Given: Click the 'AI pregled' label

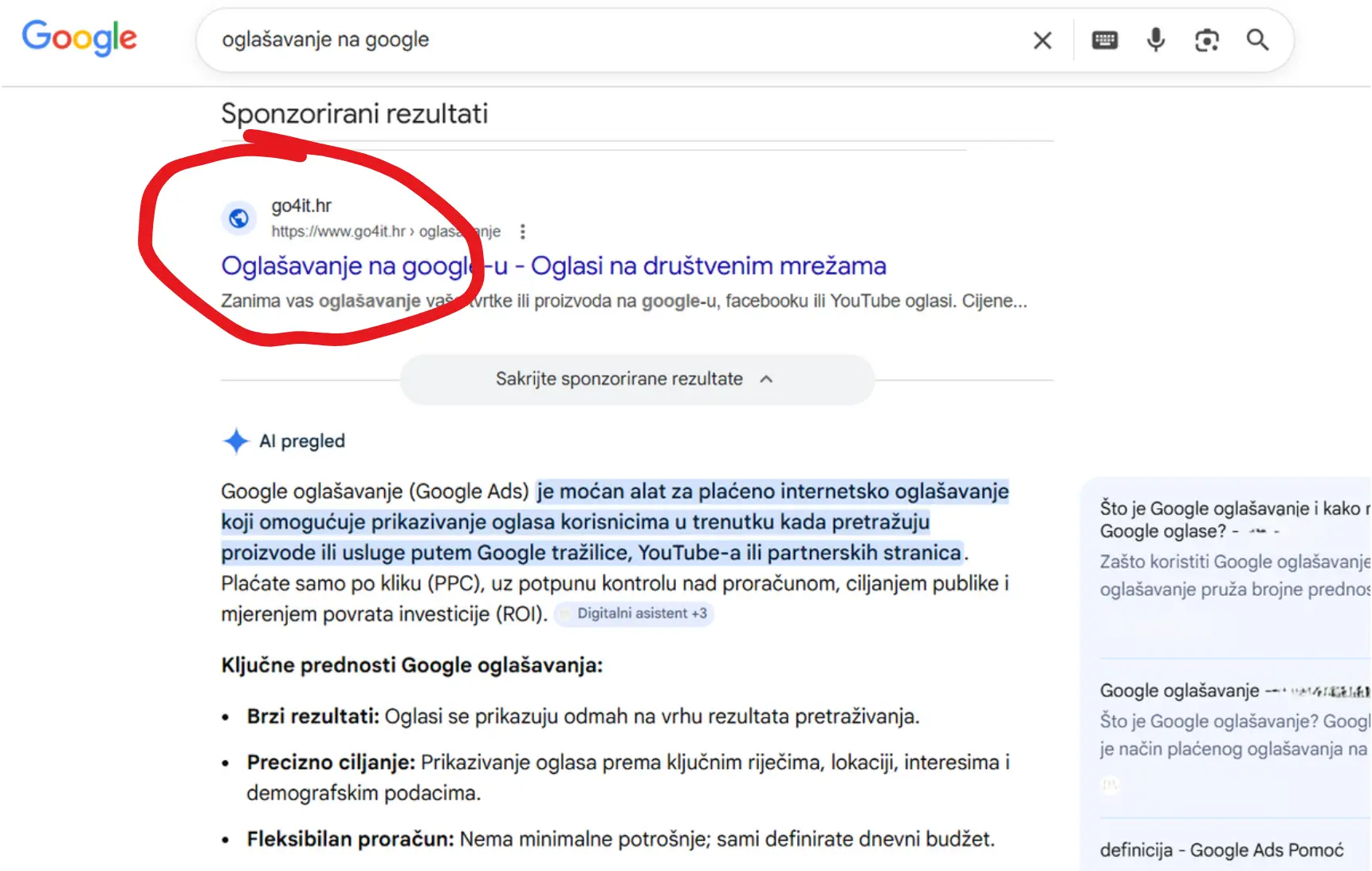Looking at the screenshot, I should [302, 441].
